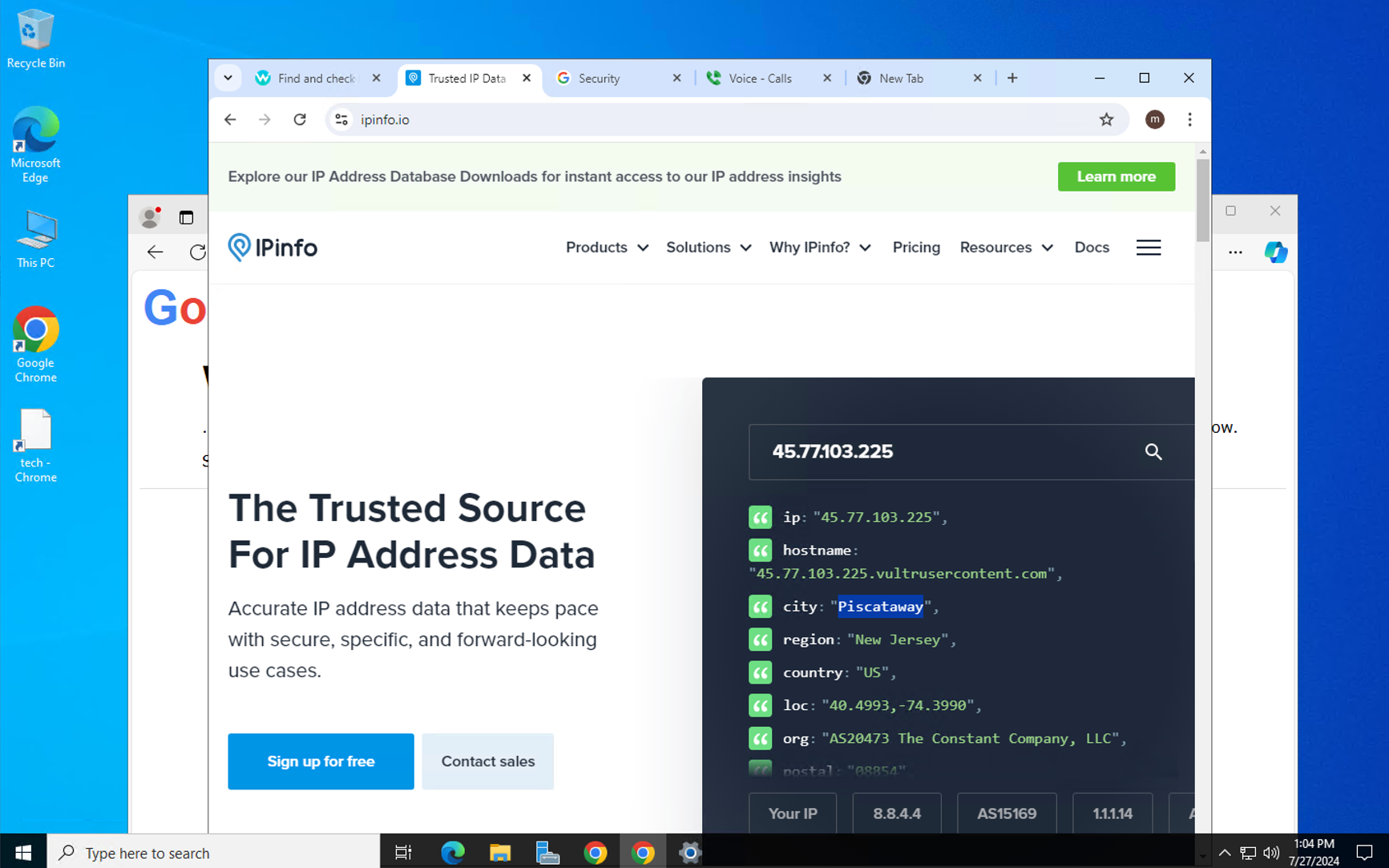Image resolution: width=1389 pixels, height=868 pixels.
Task: Click the page vertical scrollbar thumb
Action: click(x=1202, y=200)
